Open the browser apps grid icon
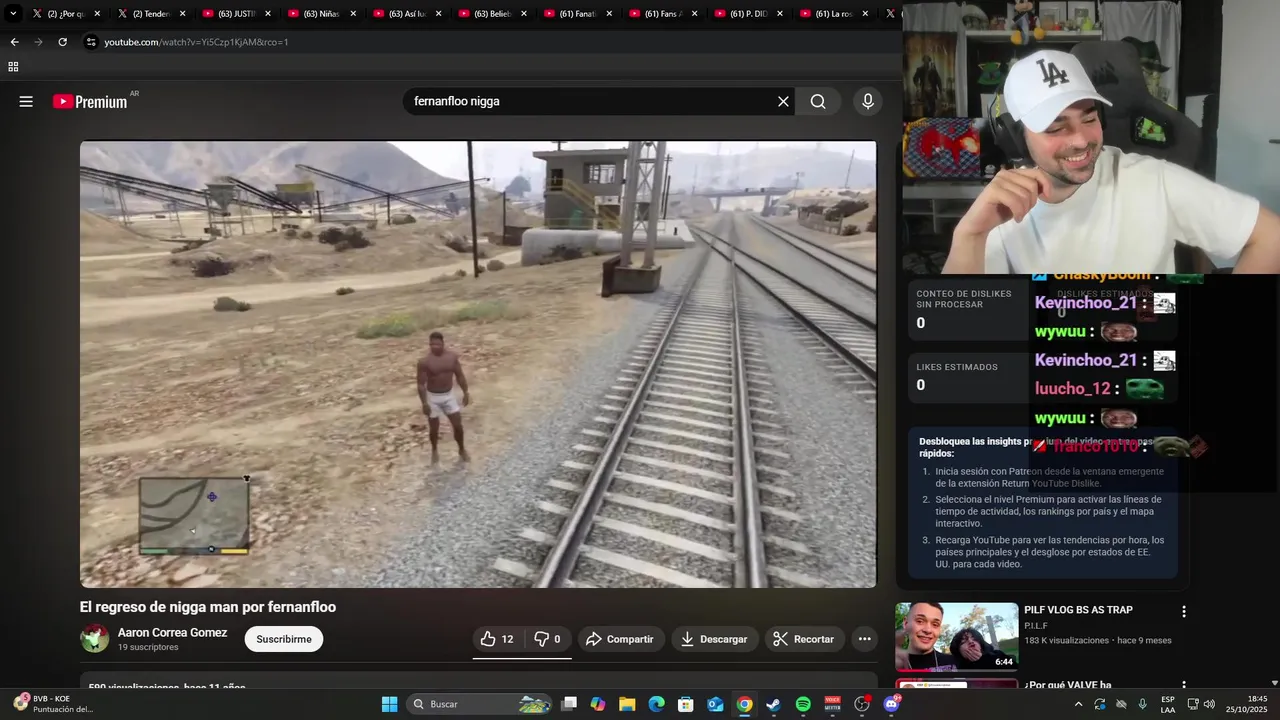1280x720 pixels. click(x=13, y=67)
